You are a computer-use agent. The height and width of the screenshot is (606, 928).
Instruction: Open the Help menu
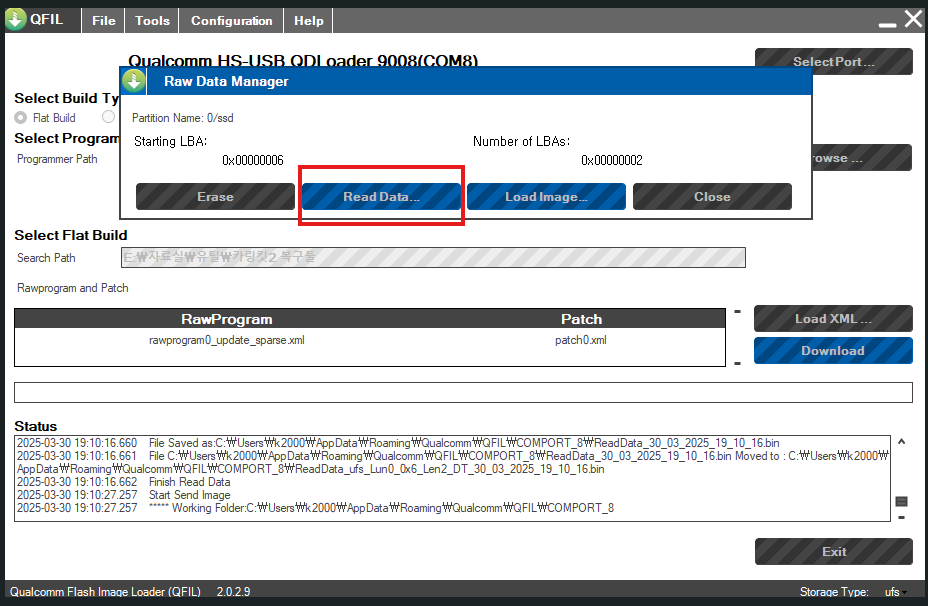coord(308,21)
